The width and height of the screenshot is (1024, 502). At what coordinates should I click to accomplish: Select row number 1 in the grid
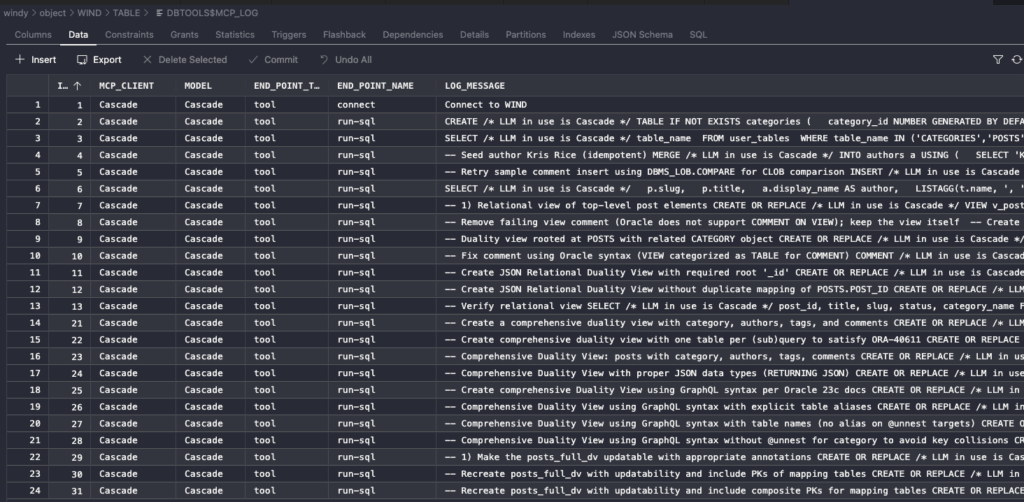click(x=37, y=104)
